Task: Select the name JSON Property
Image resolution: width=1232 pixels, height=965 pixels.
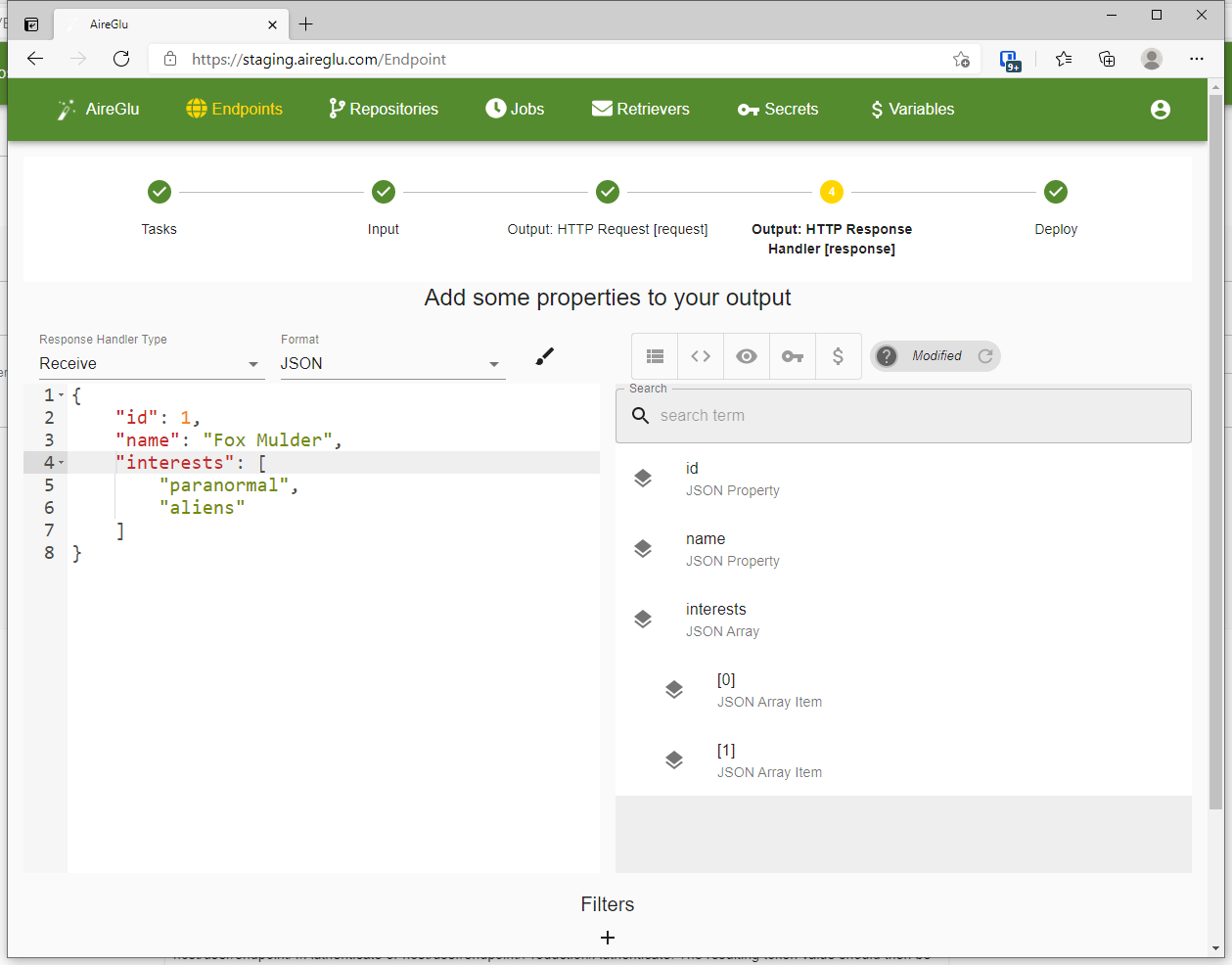Action: tap(903, 549)
